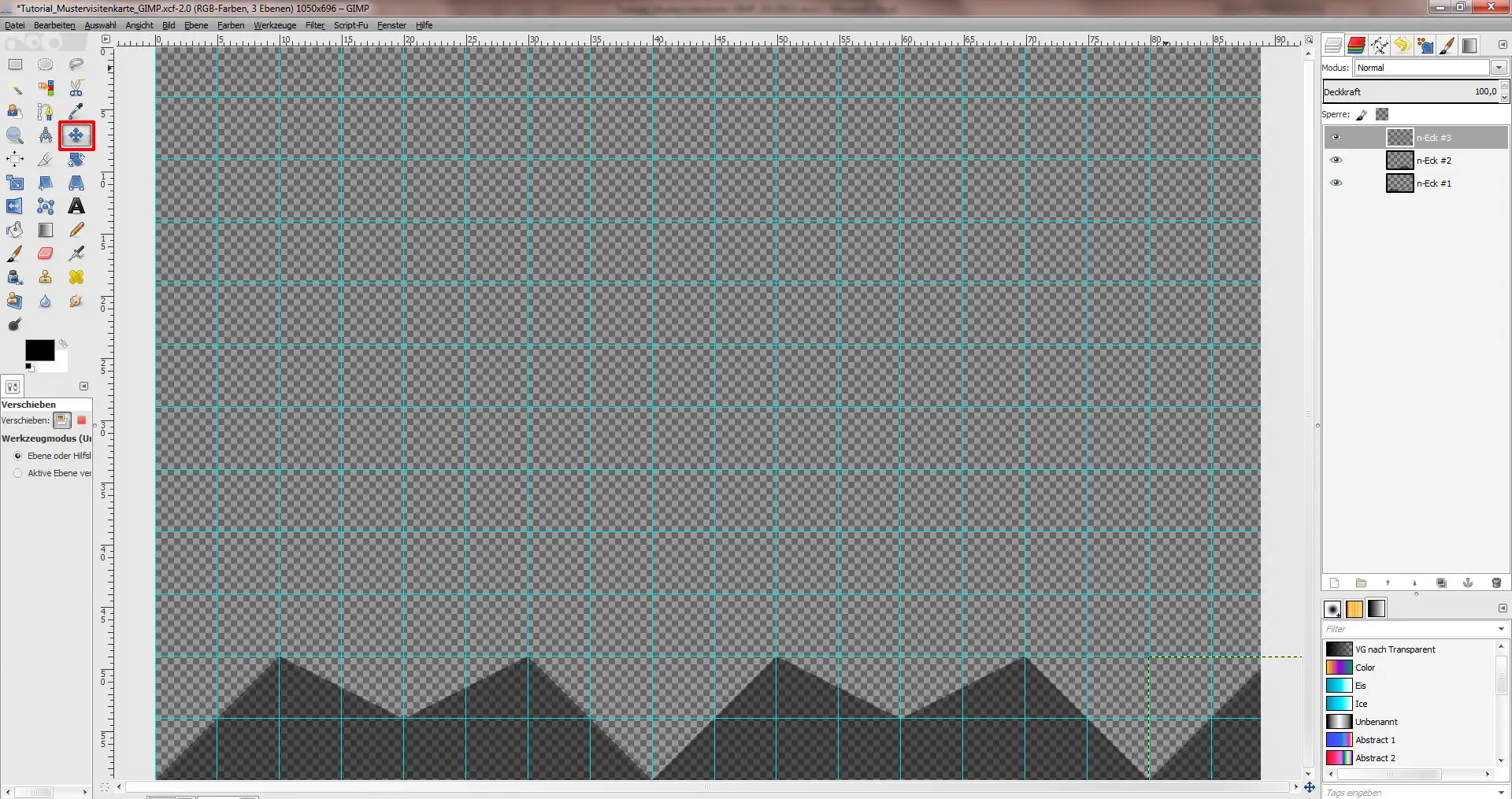Screen dimensions: 1512x799
Task: Expand the gradient Filter dropdown
Action: 1500,629
